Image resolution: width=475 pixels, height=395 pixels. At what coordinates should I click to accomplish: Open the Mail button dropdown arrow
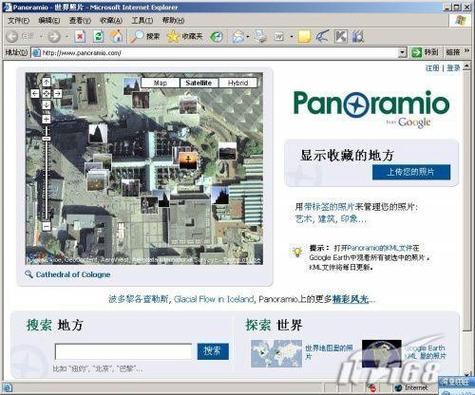[248, 37]
